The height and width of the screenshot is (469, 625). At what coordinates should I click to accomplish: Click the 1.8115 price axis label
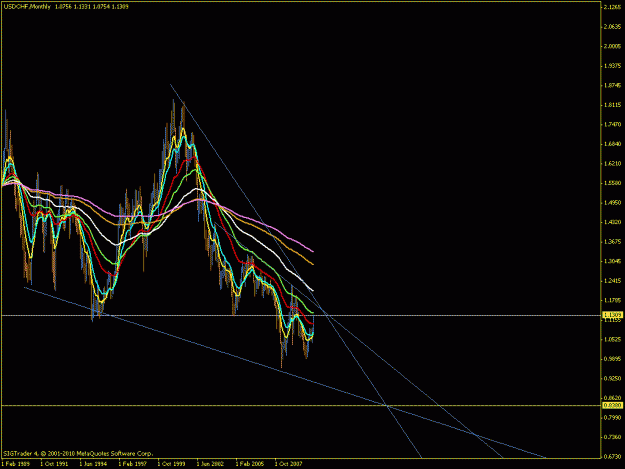pos(613,105)
